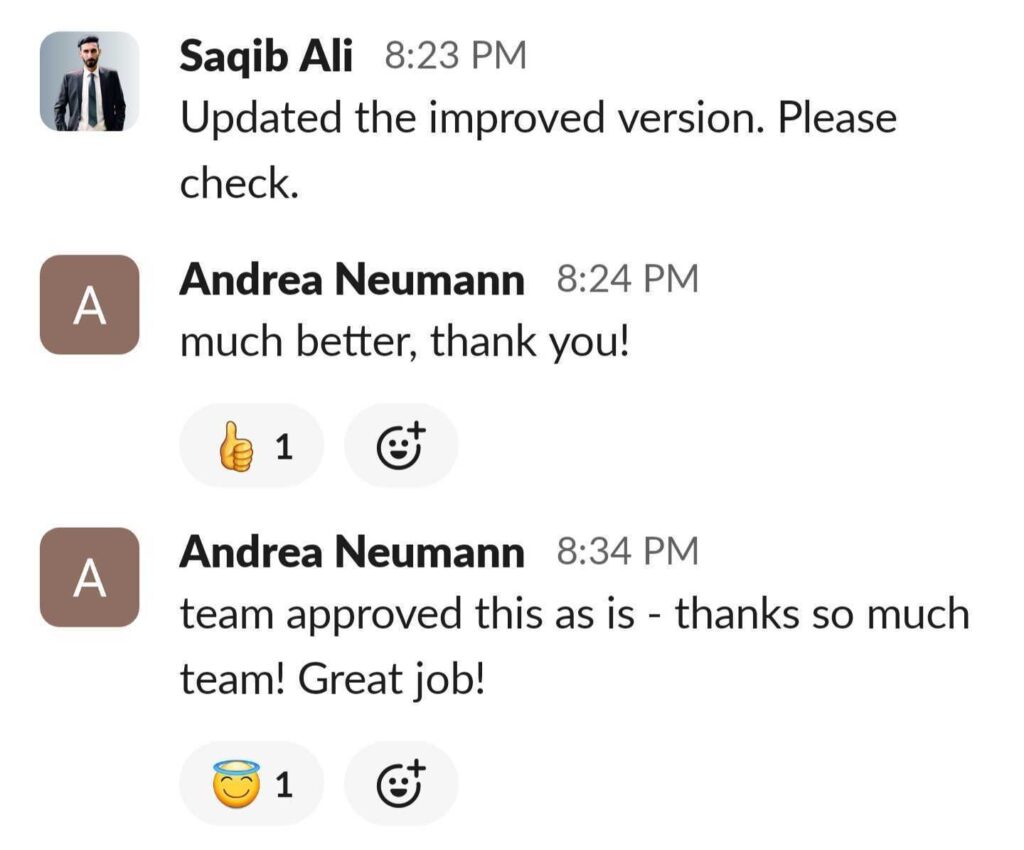Add reaction to "much better, thank you!" message

click(x=401, y=446)
